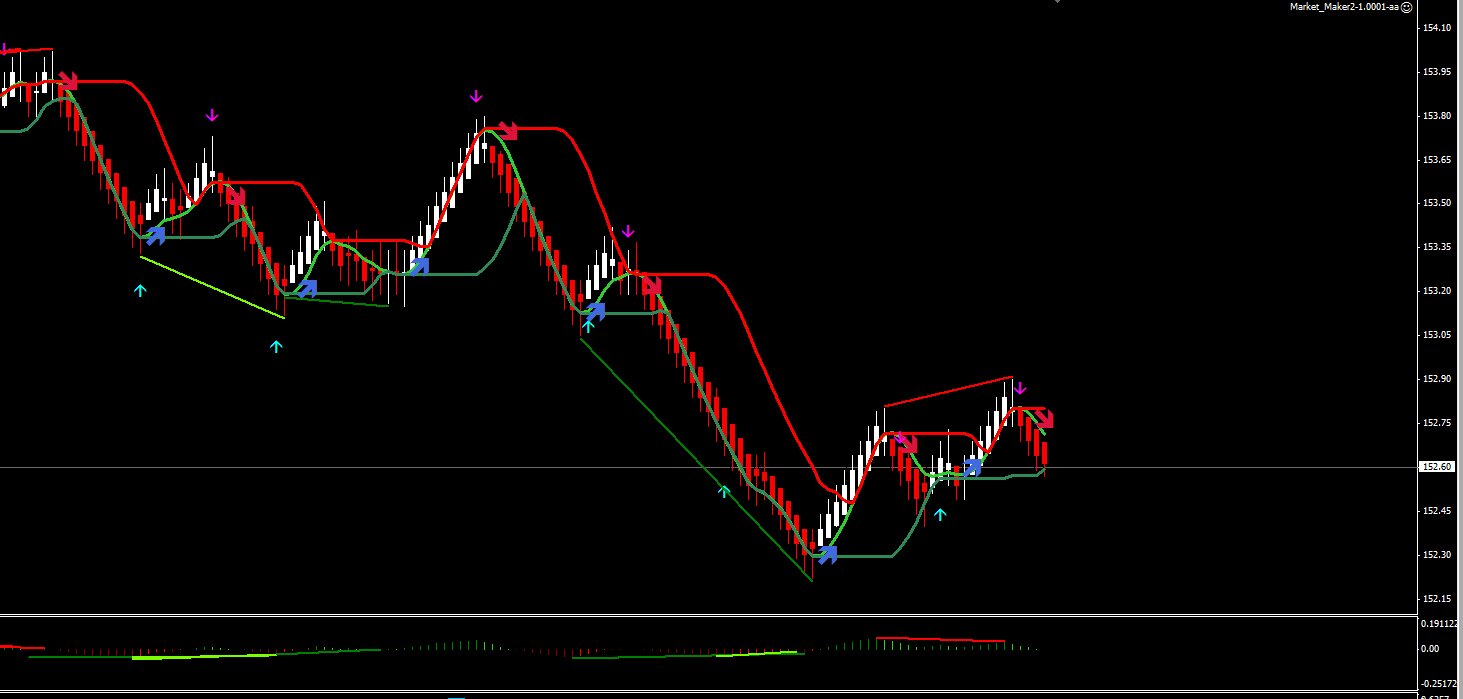Screen dimensions: 1463x699
Task: Click the 152.45 price scale label
Action: pos(1436,511)
